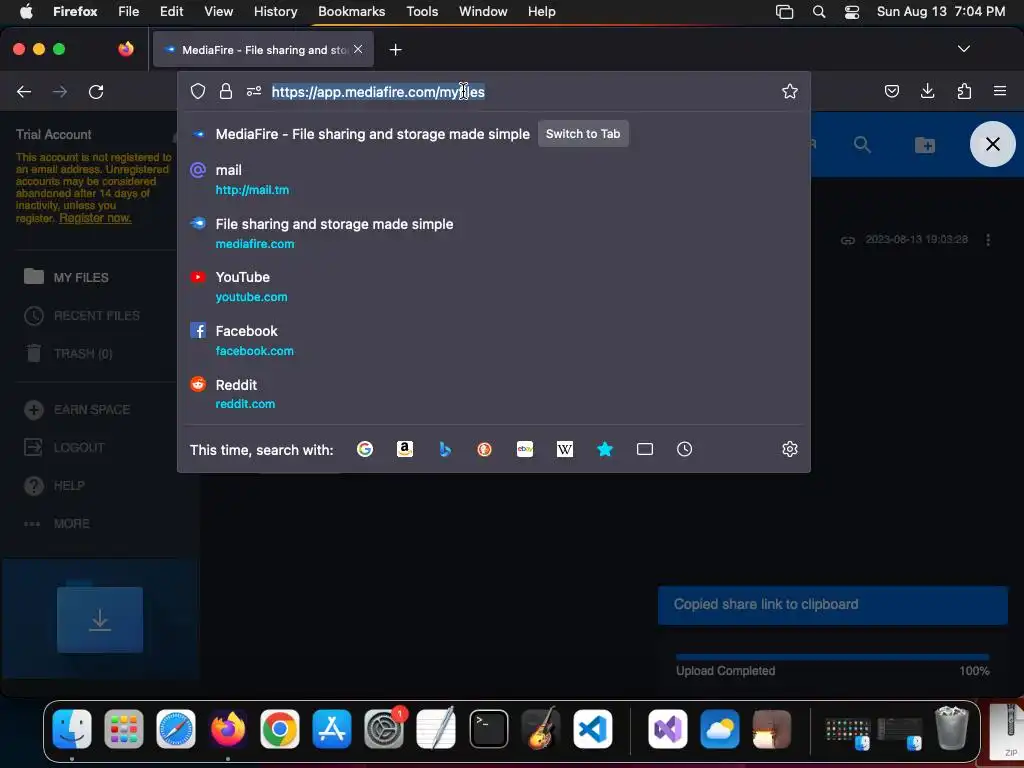Open Save to Pocket icon

pyautogui.click(x=891, y=91)
